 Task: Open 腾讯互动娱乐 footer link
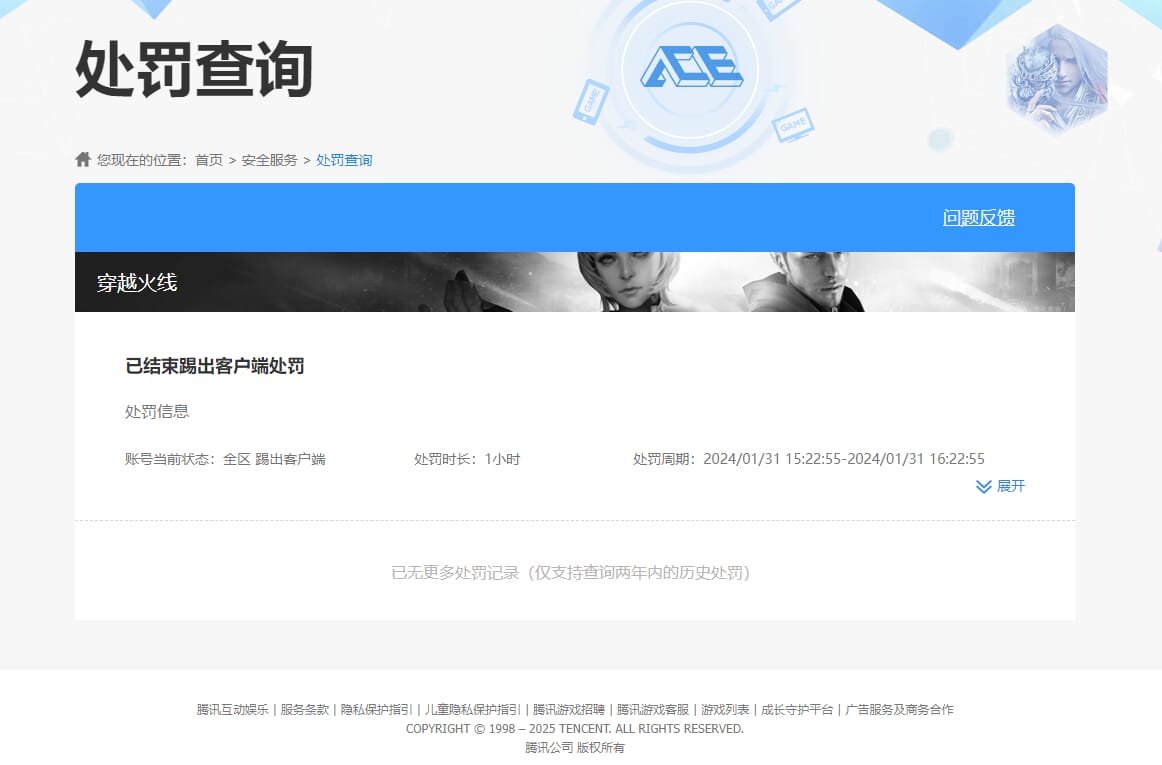232,710
